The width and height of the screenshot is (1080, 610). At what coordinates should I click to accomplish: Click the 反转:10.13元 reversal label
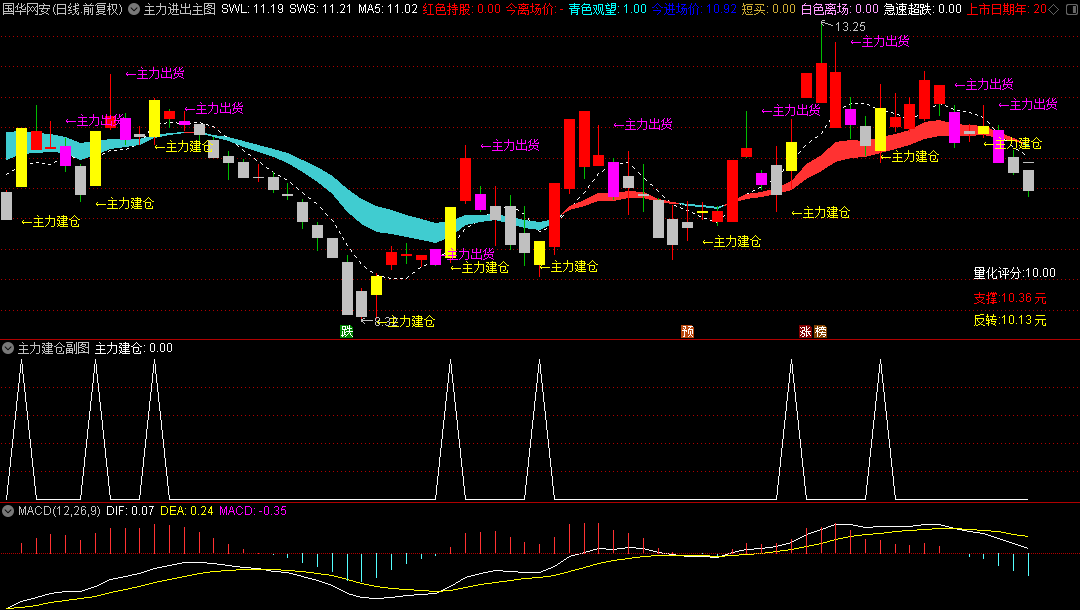[1010, 320]
